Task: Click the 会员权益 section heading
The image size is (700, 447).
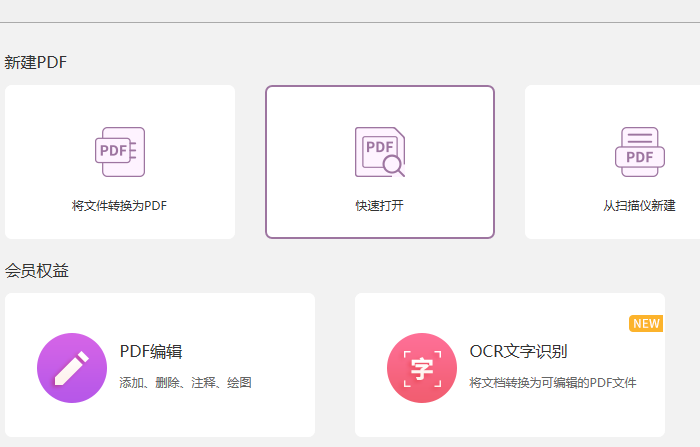Action: pyautogui.click(x=37, y=271)
